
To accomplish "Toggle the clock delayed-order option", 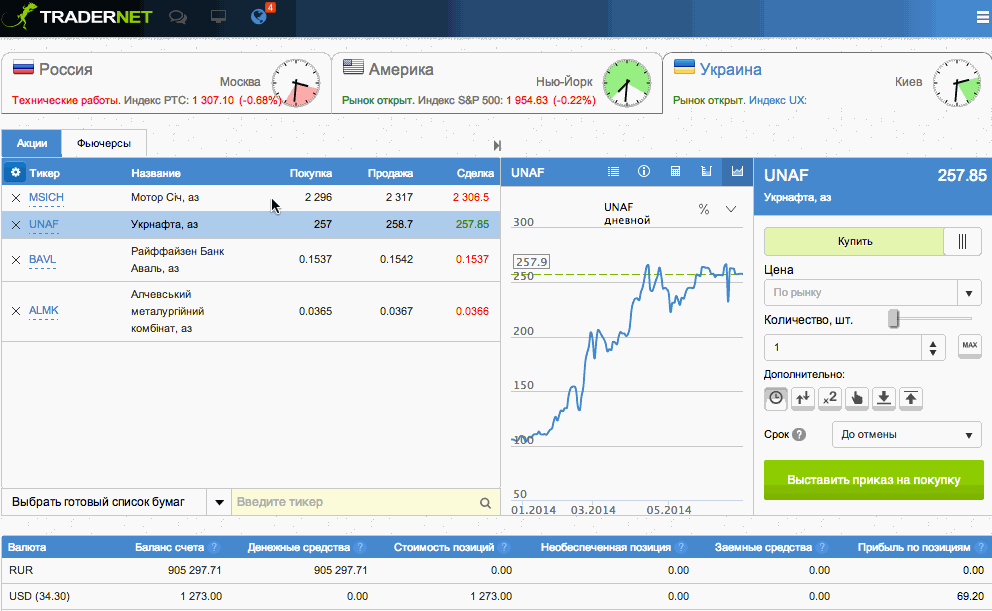I will tap(776, 398).
